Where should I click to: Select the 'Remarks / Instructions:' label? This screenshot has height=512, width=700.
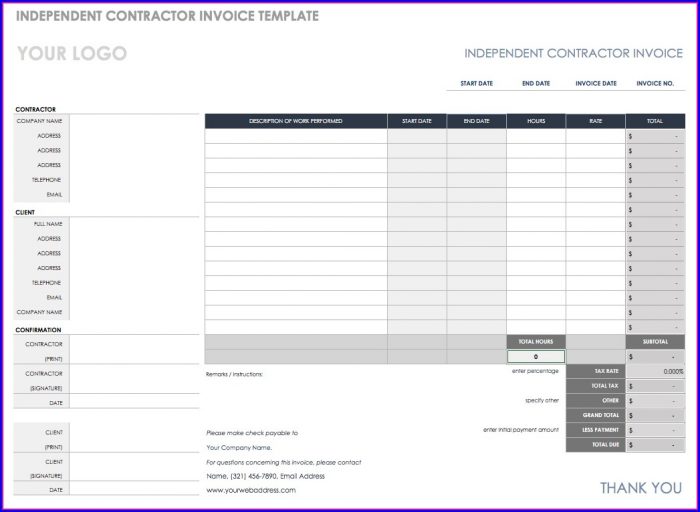tap(234, 375)
